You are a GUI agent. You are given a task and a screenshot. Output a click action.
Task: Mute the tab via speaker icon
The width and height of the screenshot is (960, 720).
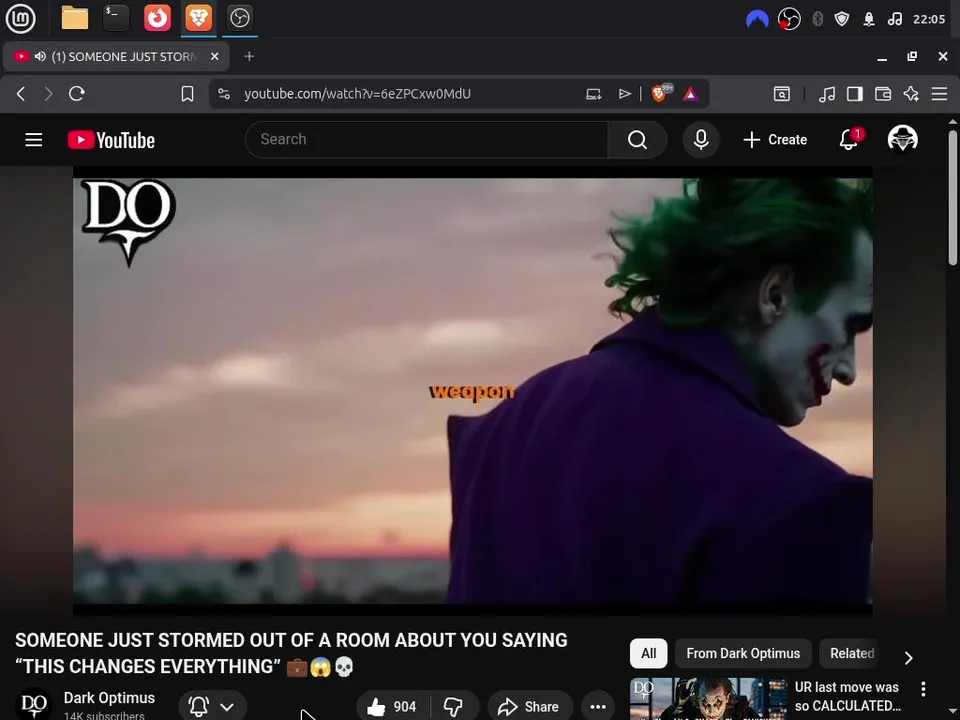(40, 56)
